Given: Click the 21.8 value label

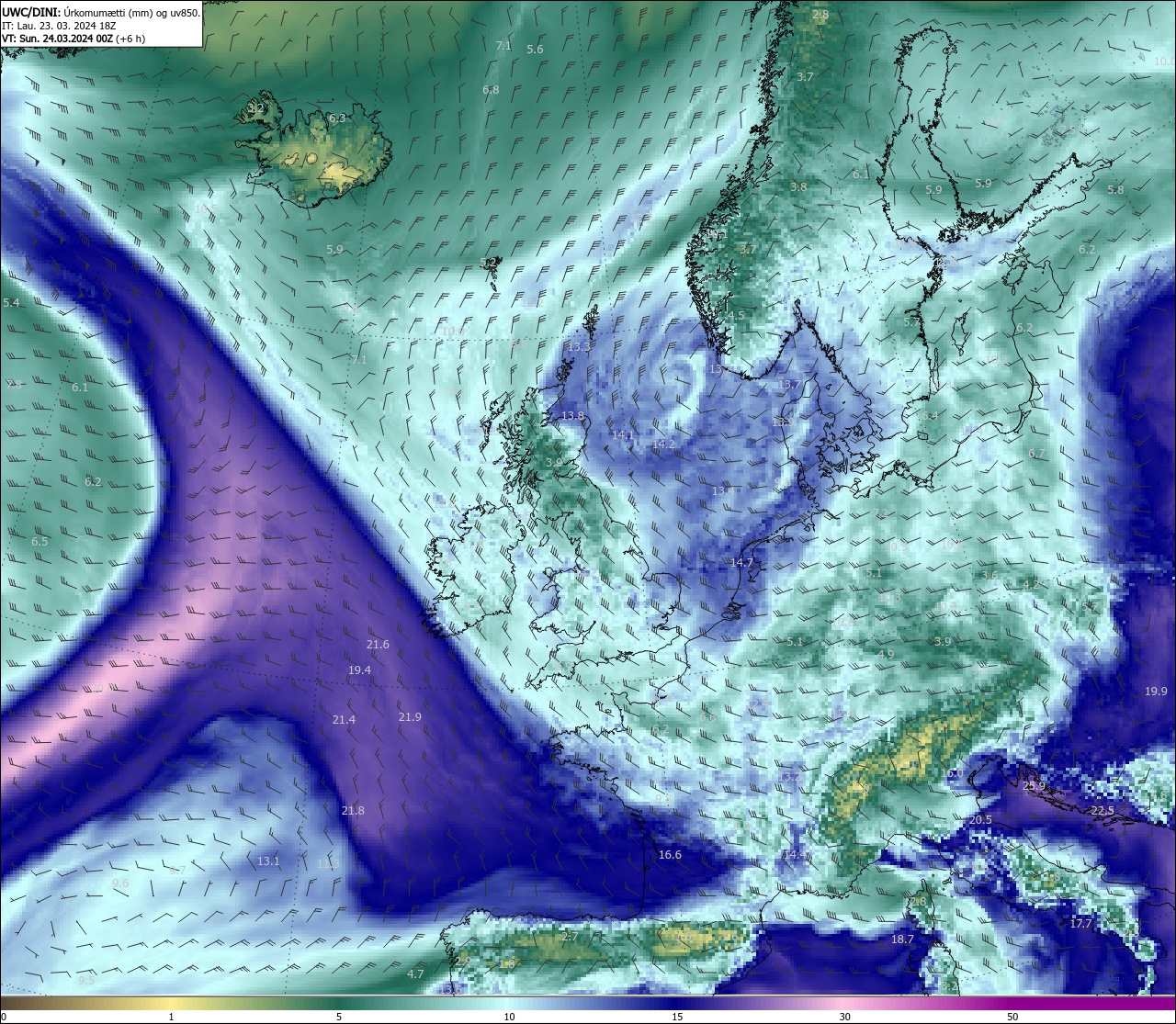Looking at the screenshot, I should pyautogui.click(x=353, y=811).
